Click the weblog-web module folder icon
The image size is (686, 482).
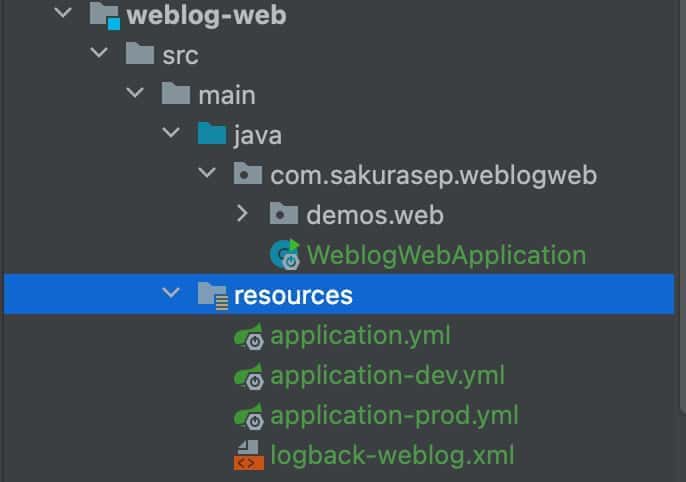pyautogui.click(x=105, y=16)
